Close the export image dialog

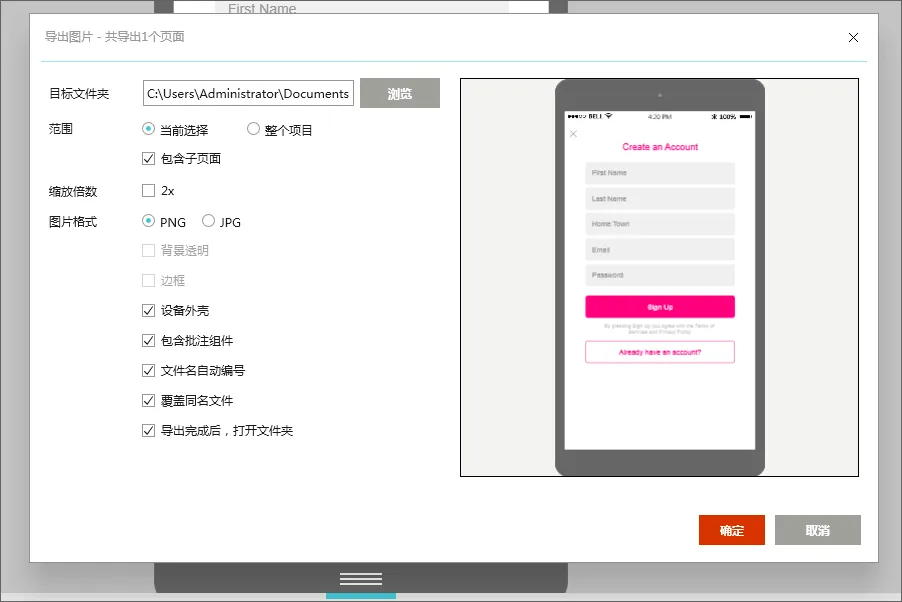(853, 38)
